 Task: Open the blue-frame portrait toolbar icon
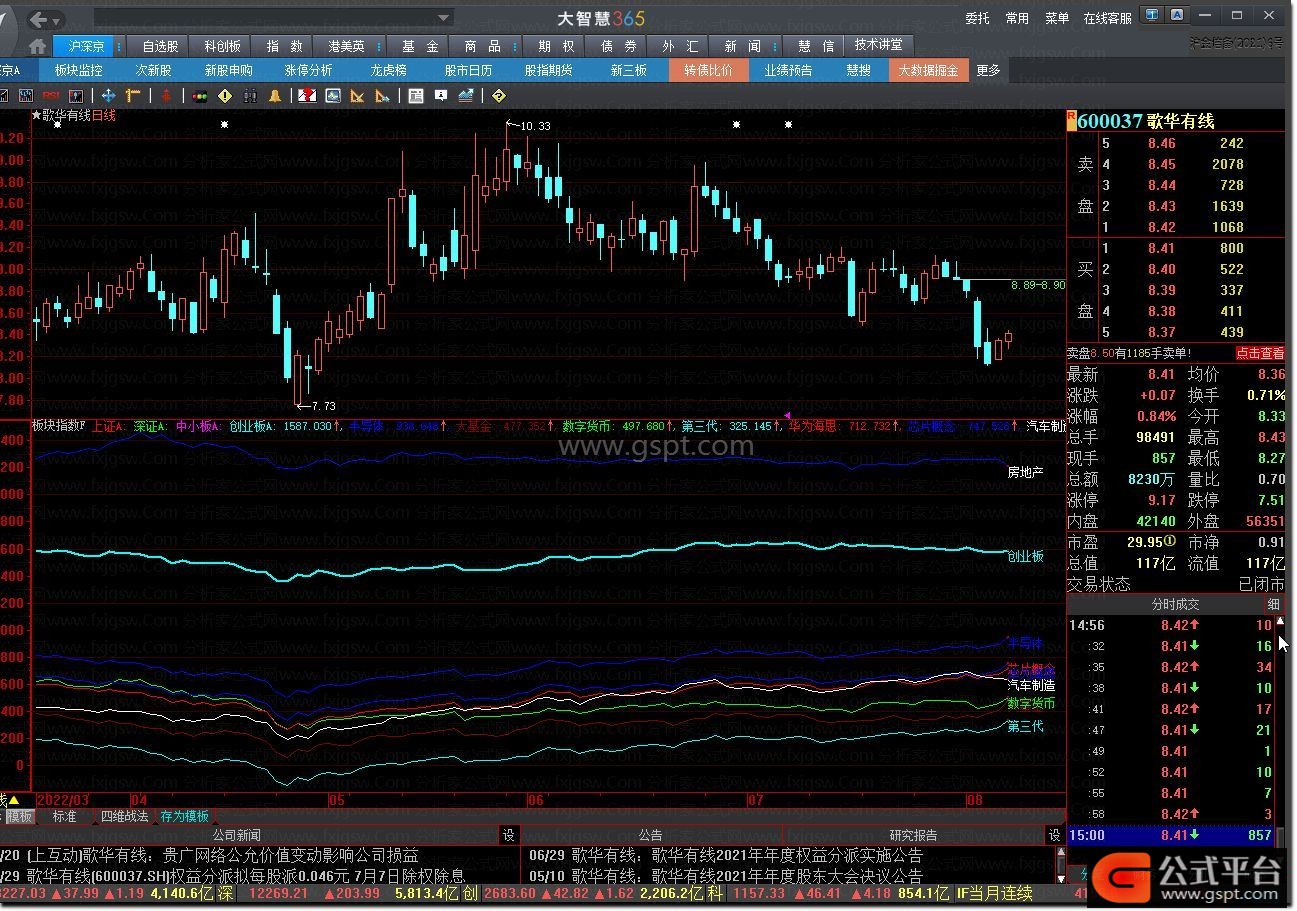click(x=75, y=96)
